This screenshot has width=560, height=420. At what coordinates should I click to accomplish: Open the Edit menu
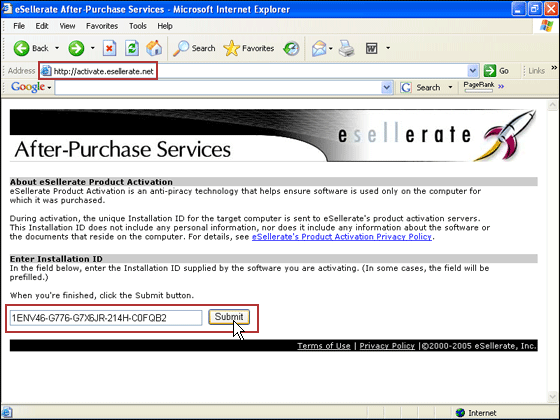click(x=42, y=26)
